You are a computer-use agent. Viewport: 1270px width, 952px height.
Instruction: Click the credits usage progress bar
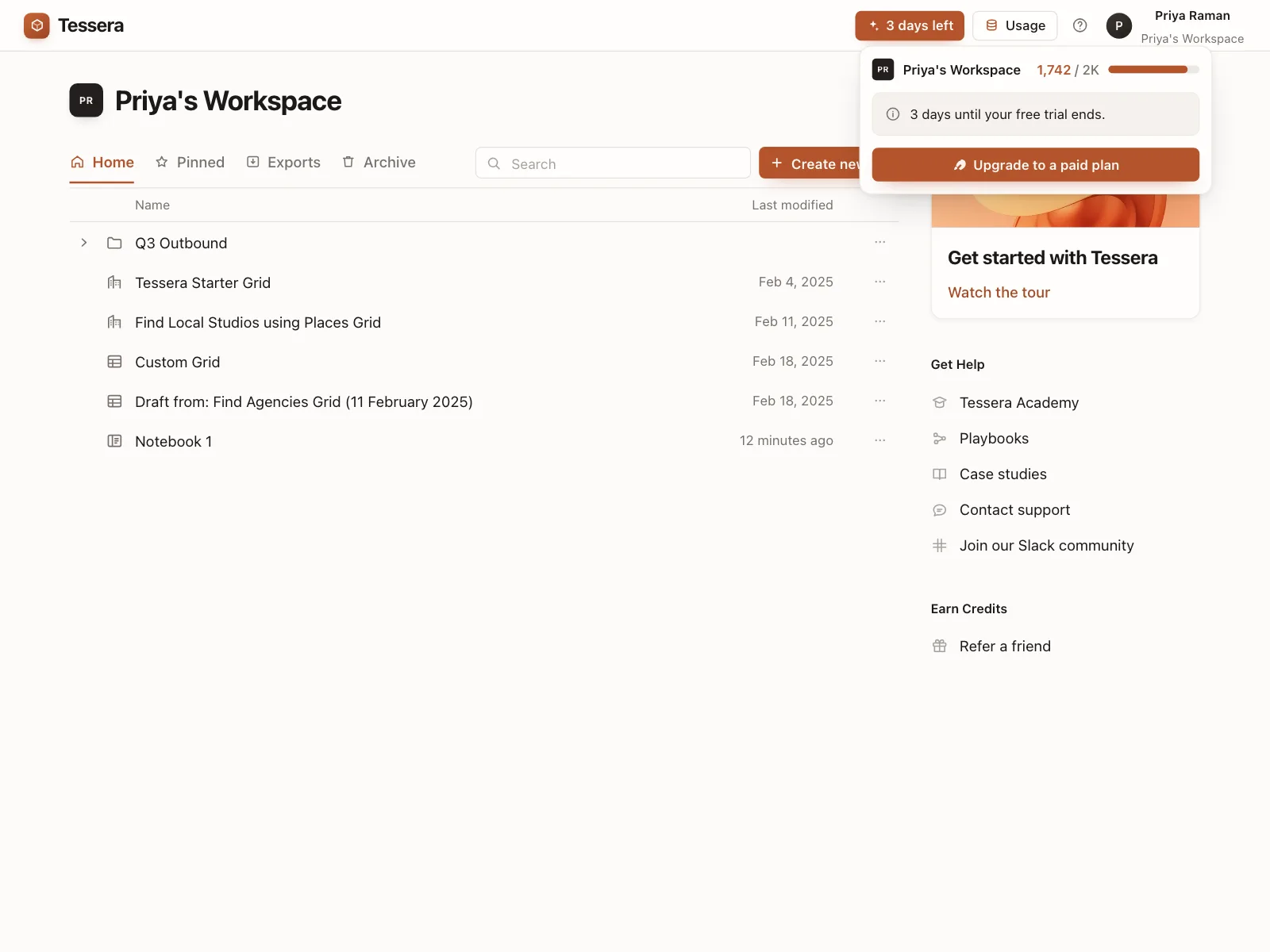coord(1153,70)
